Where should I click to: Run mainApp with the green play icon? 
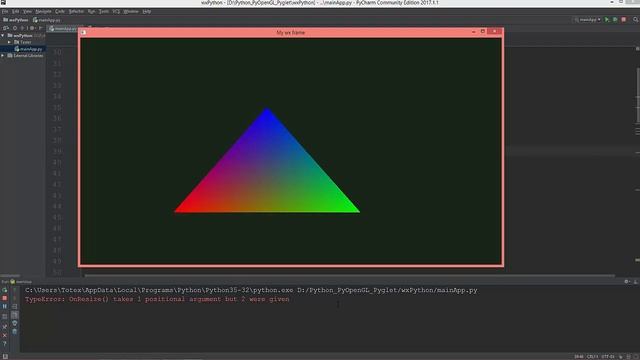coord(607,20)
